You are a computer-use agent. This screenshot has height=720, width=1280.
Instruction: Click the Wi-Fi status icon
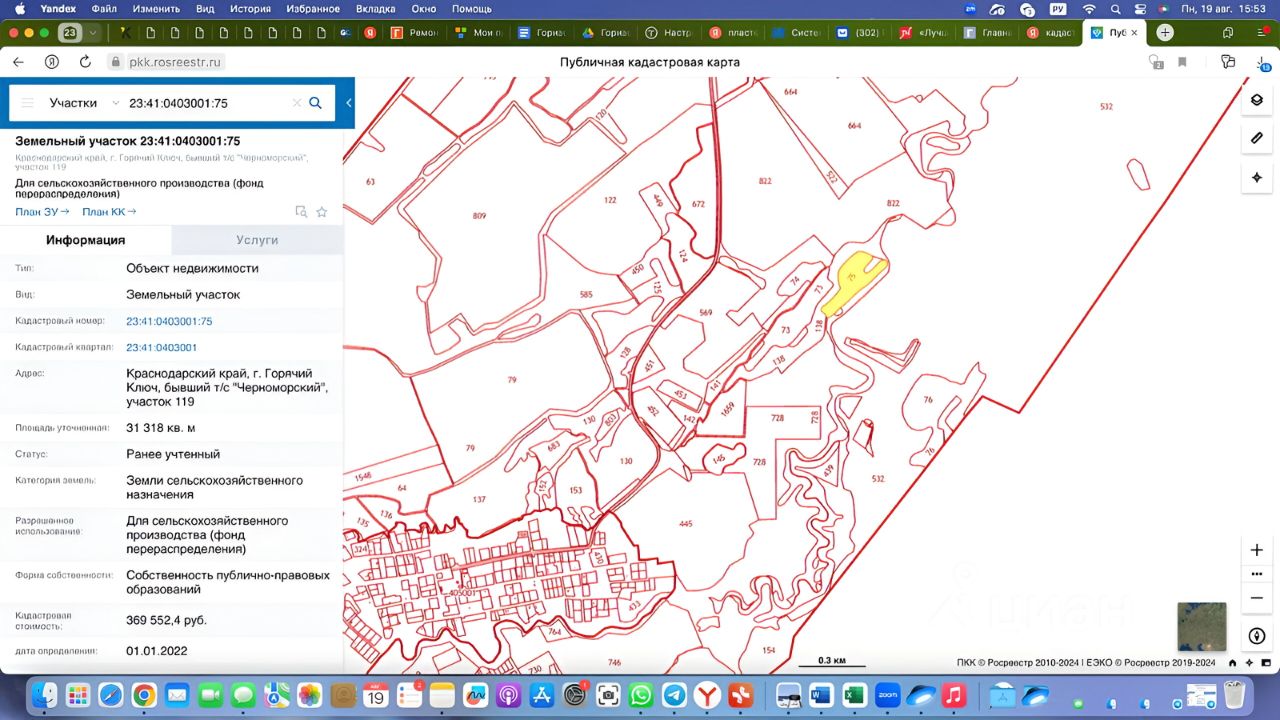coord(1089,8)
